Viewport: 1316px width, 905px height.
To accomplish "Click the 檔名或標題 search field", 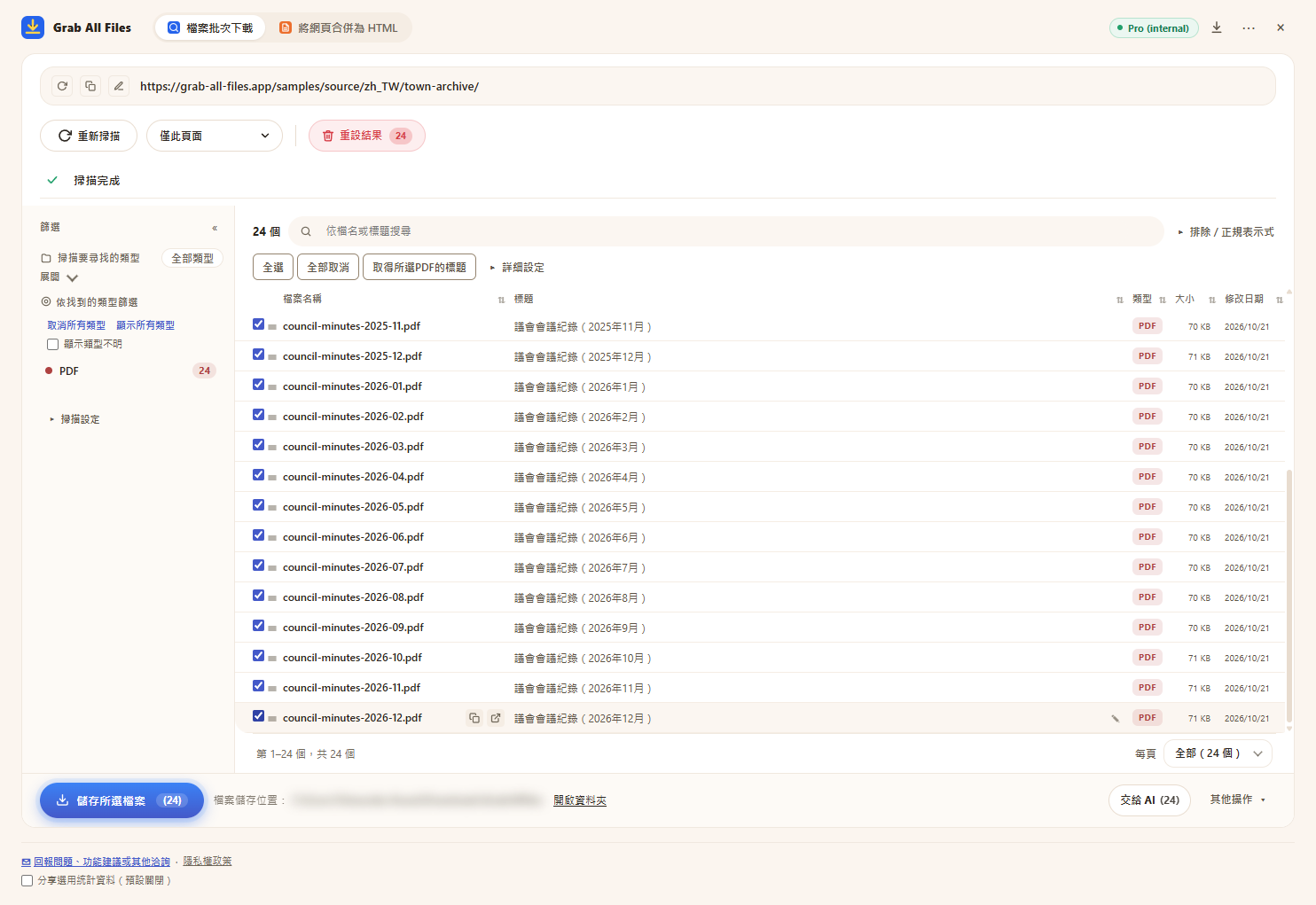I will coord(726,231).
